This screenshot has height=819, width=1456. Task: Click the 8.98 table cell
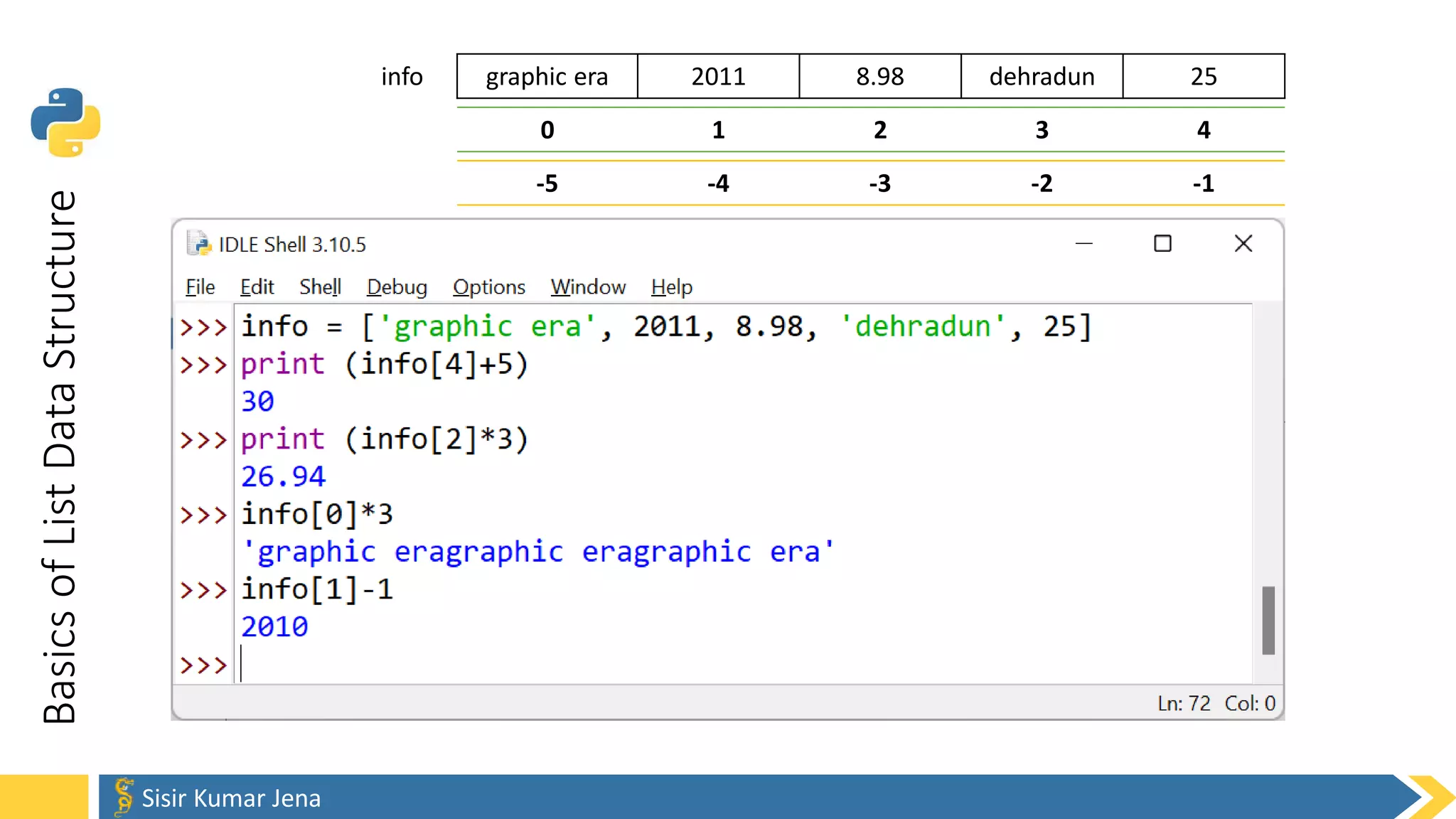880,76
